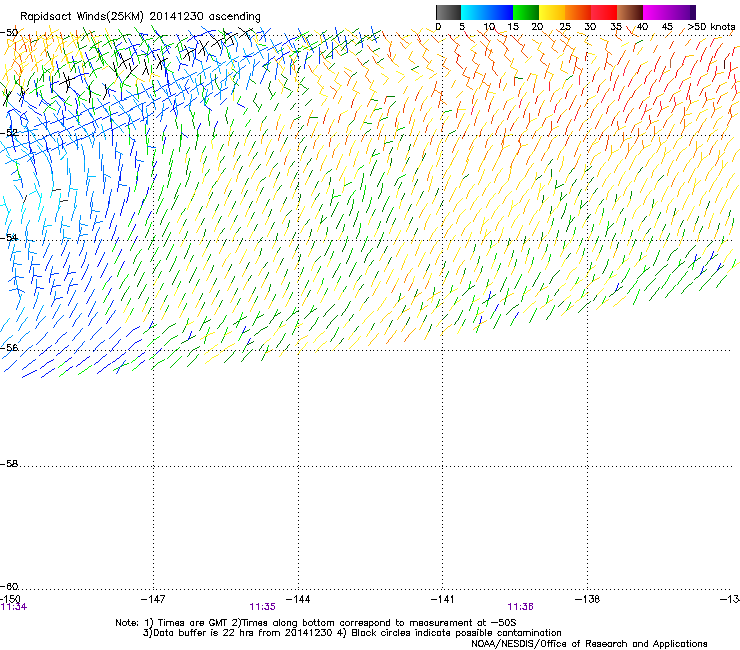Image resolution: width=740 pixels, height=650 pixels.
Task: Click the blue 10-15 knots legend color
Action: (x=500, y=12)
